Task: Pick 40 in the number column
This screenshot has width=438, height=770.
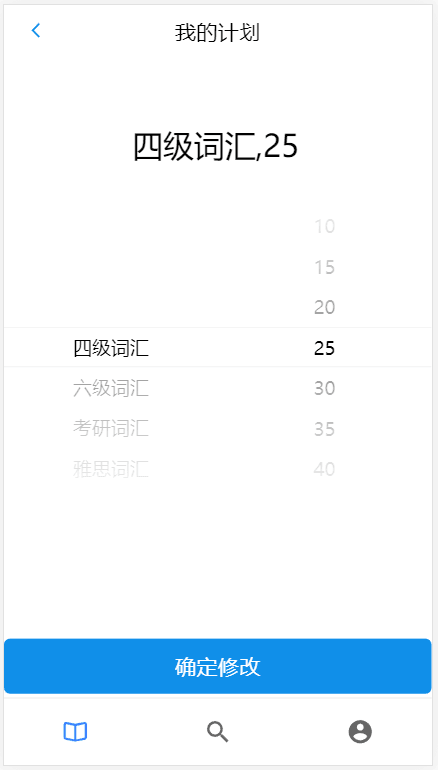Action: coord(325,469)
